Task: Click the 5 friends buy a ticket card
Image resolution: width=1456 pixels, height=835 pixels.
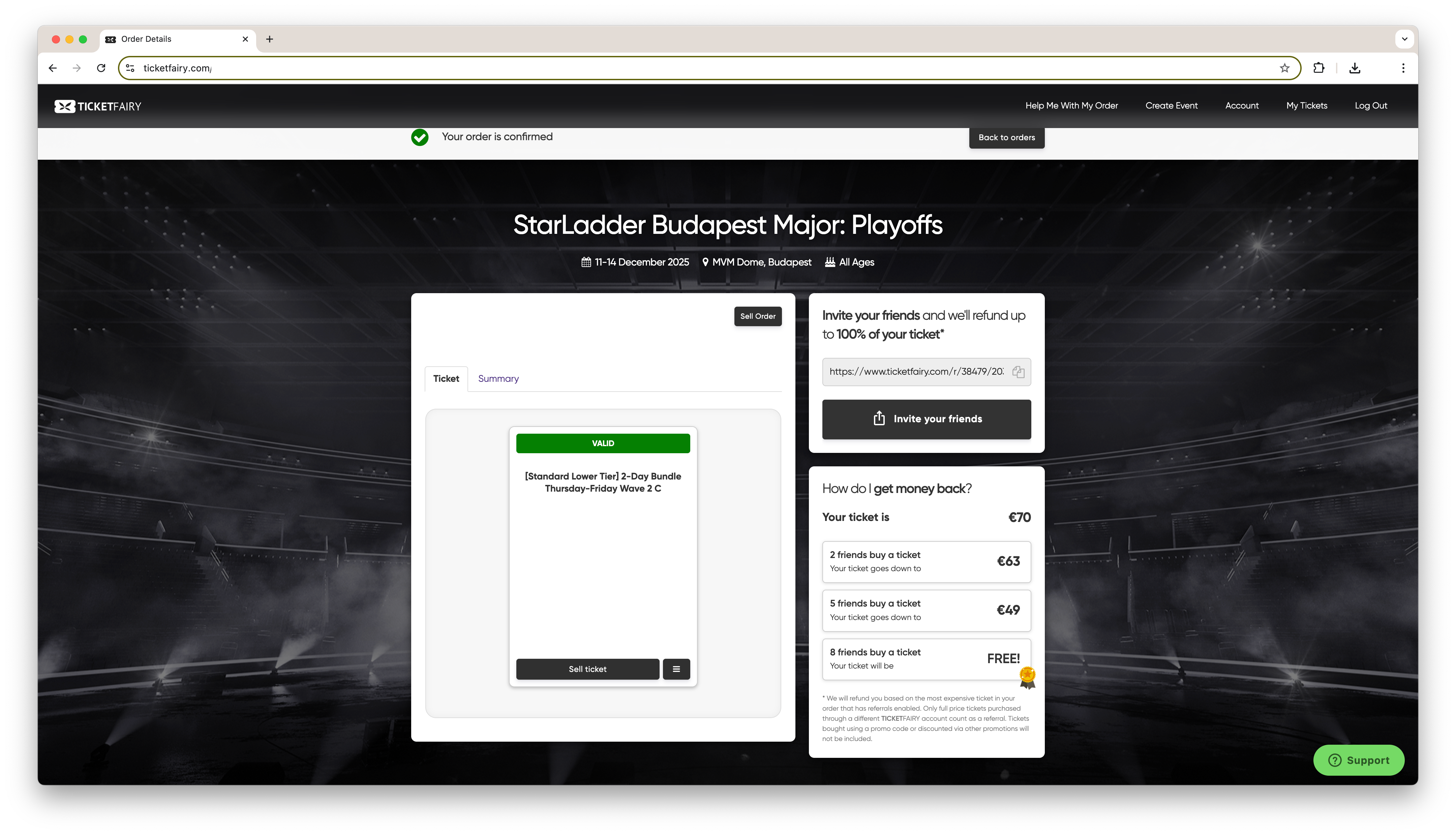Action: click(926, 610)
